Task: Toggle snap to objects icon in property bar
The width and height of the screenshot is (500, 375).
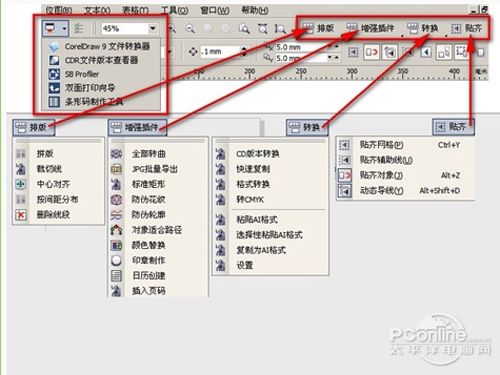Action: click(x=371, y=52)
